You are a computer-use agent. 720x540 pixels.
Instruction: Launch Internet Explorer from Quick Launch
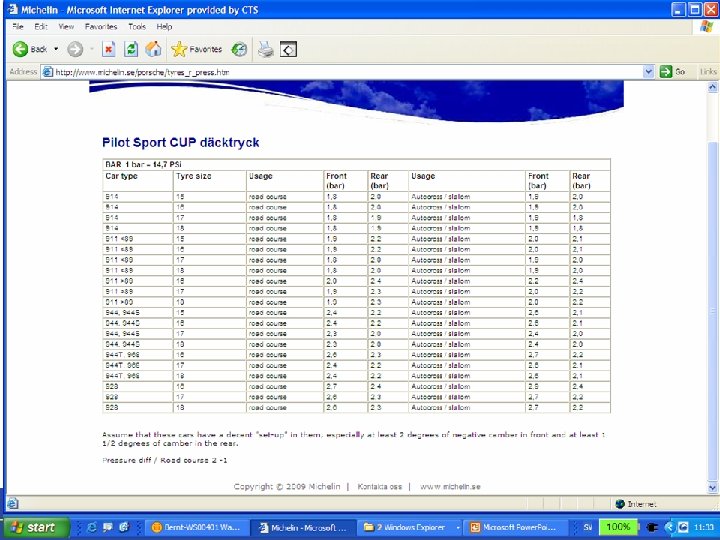tap(92, 527)
